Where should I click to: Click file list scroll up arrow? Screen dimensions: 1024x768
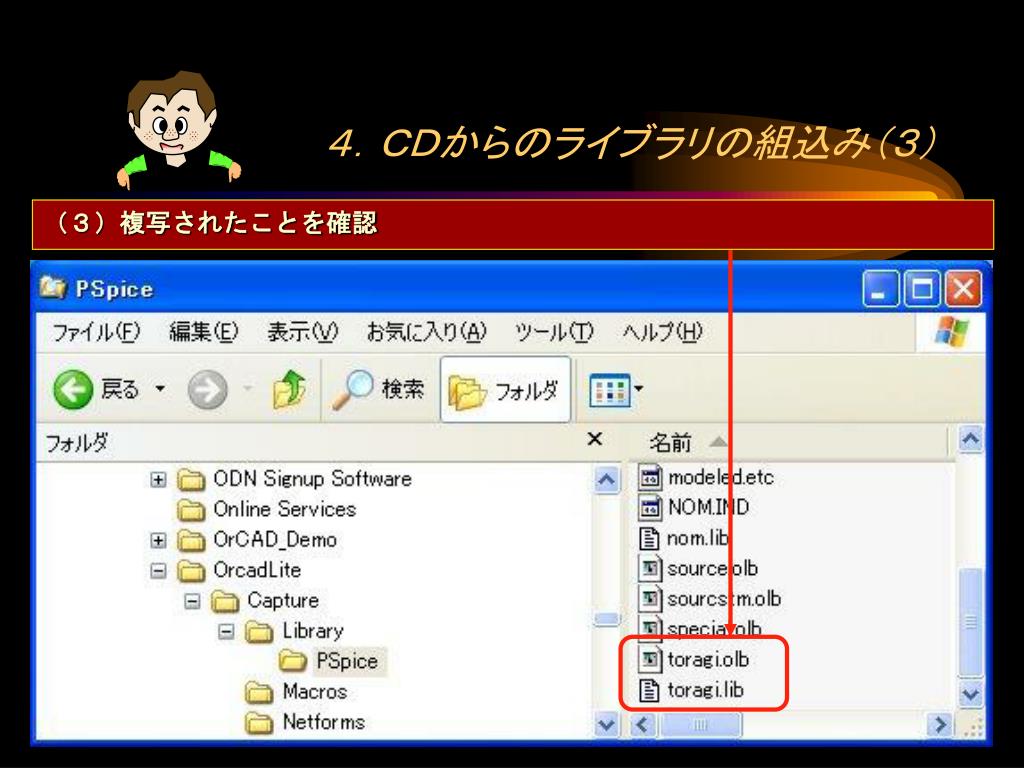pos(970,440)
